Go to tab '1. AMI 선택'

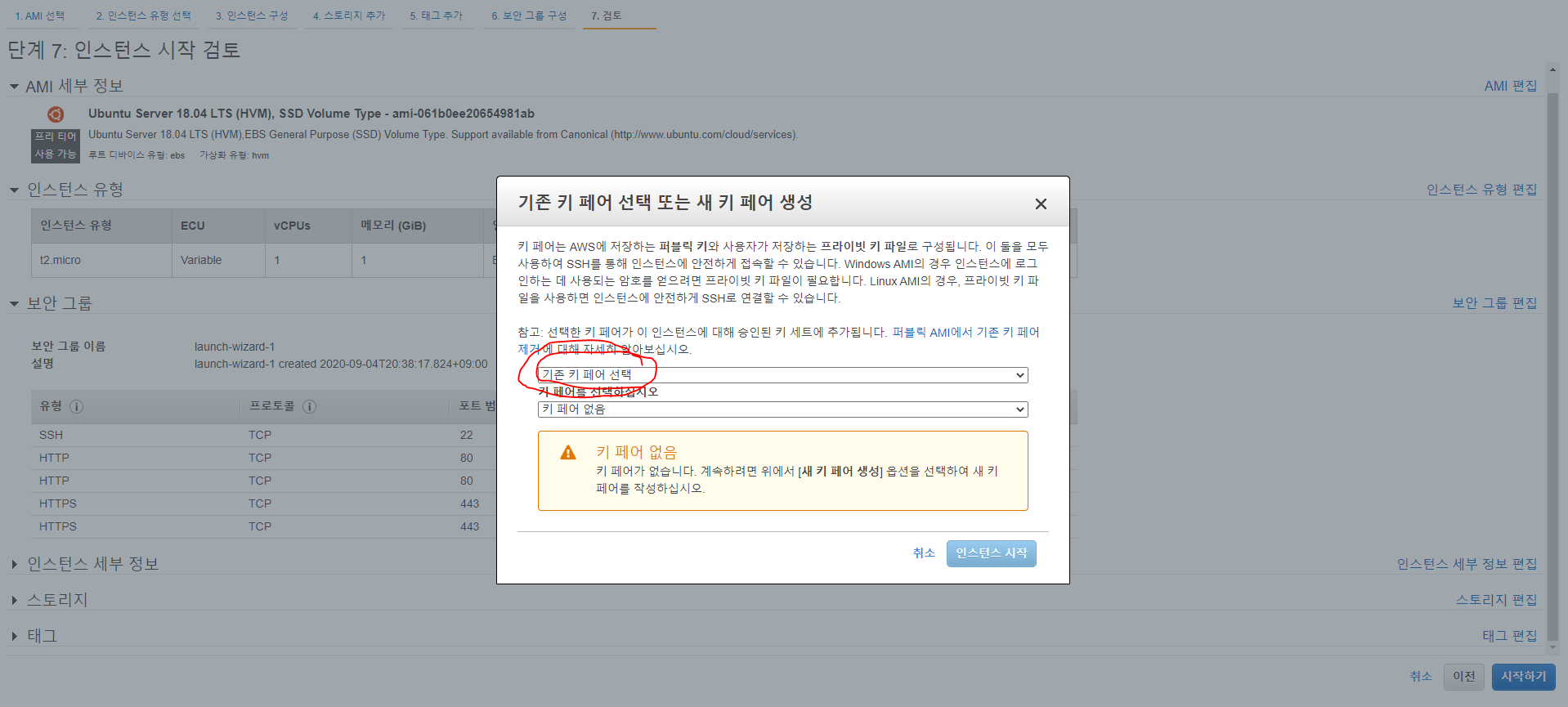(39, 16)
